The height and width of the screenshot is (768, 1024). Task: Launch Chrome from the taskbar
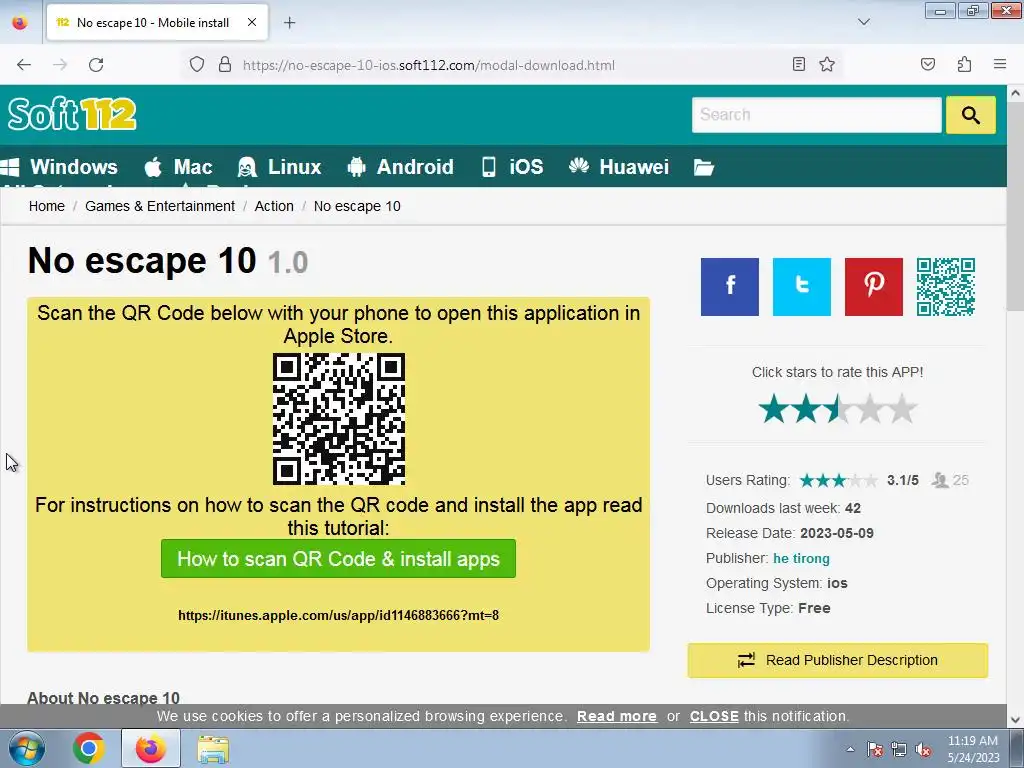pos(89,748)
